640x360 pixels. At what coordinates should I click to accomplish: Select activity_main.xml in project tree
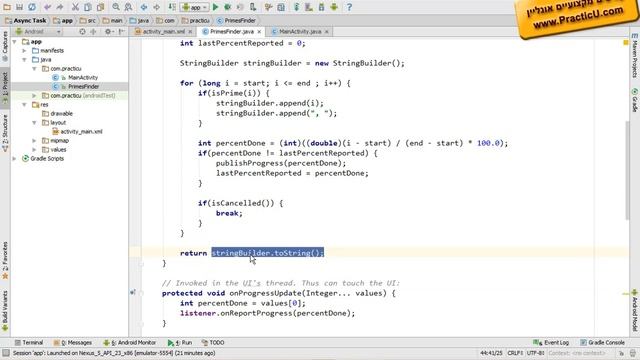pos(81,131)
